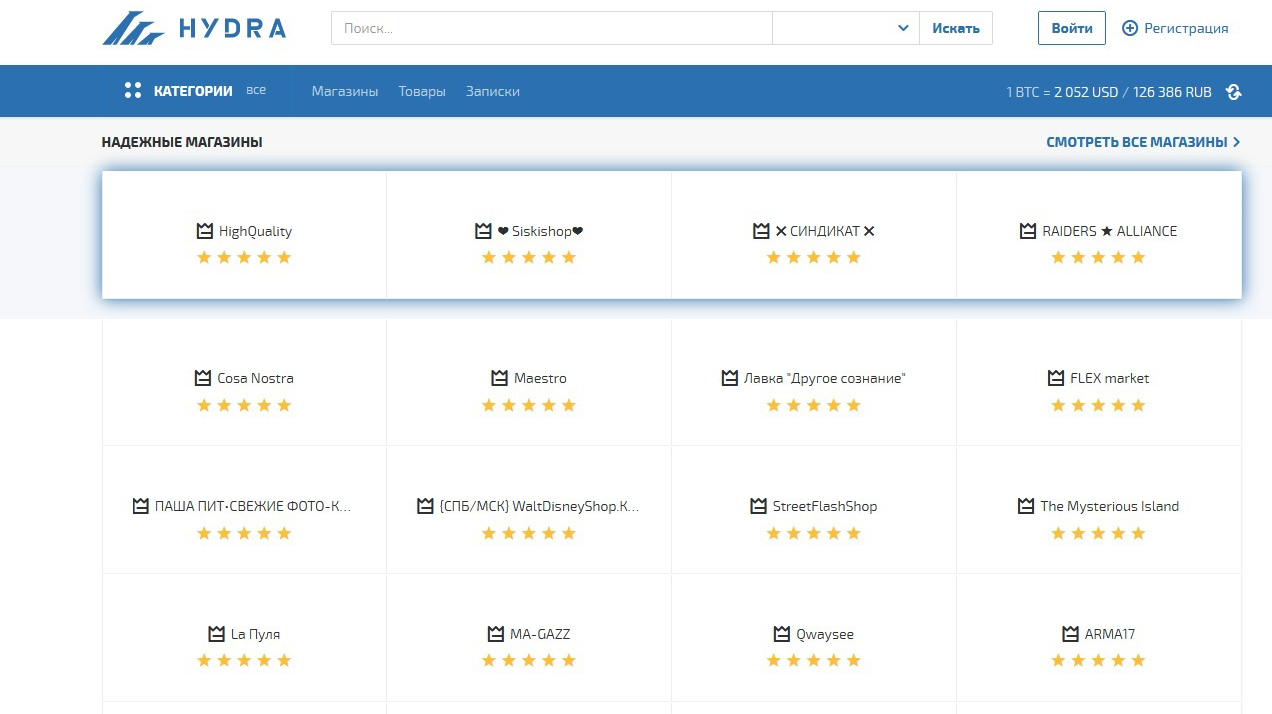Image resolution: width=1272 pixels, height=714 pixels.
Task: Open the Магазины menu item
Action: coord(344,91)
